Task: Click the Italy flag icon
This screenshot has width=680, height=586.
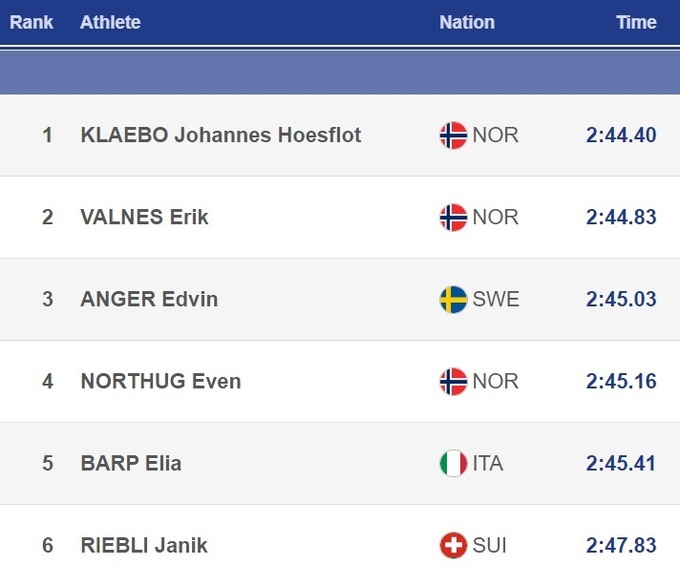Action: (x=453, y=463)
